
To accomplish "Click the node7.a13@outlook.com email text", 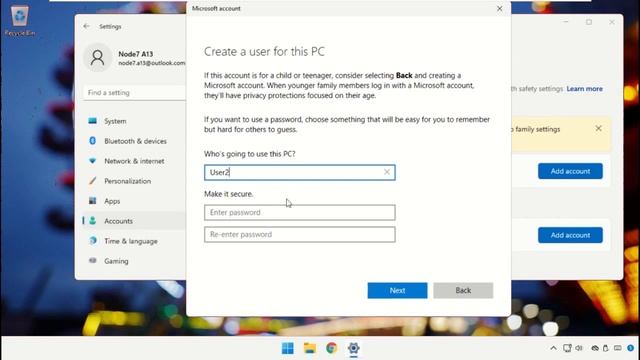I will (152, 63).
